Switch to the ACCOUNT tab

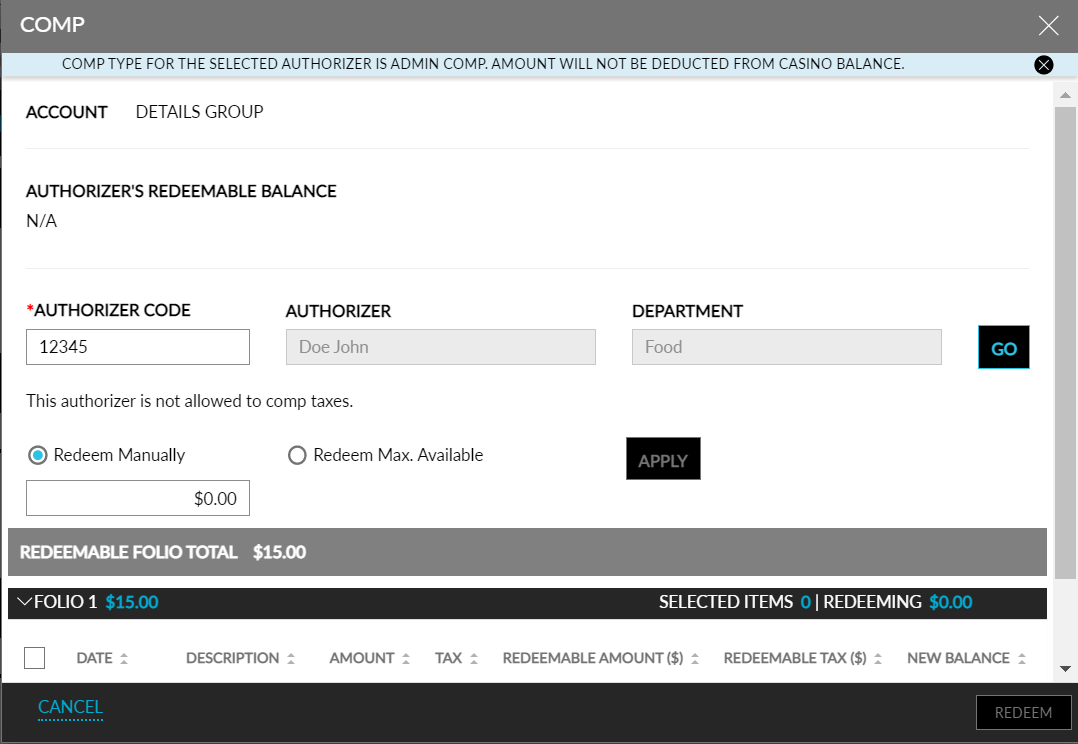click(66, 112)
